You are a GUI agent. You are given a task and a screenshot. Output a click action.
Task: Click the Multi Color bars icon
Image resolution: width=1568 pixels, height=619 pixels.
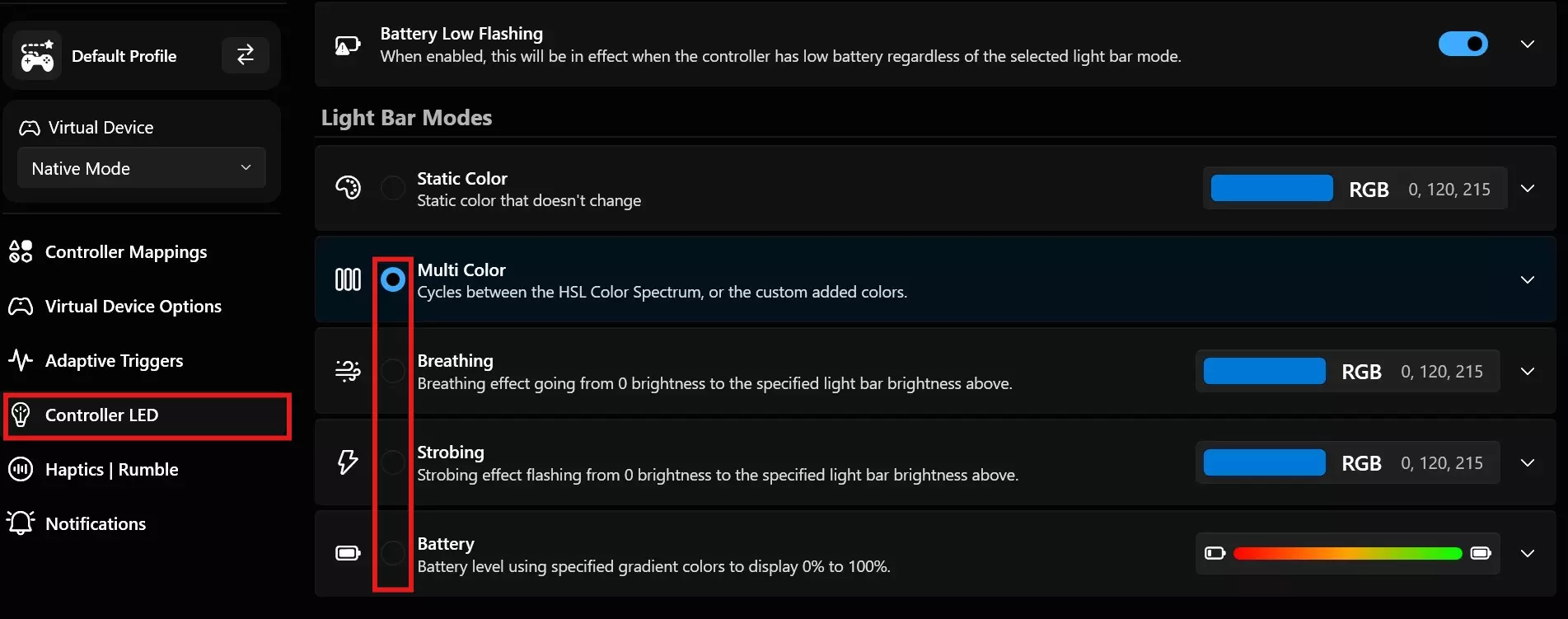[x=348, y=279]
